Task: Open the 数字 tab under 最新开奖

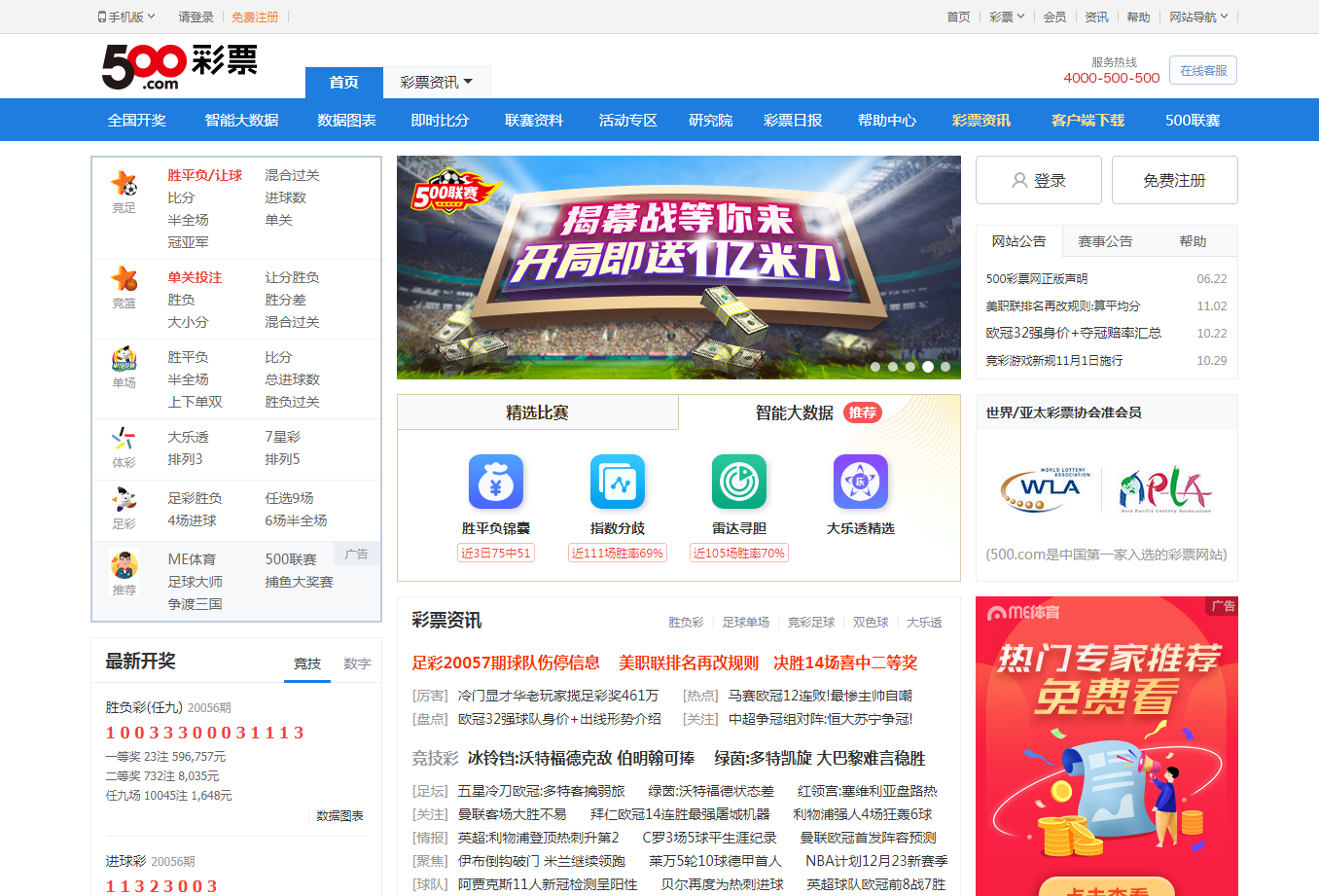Action: tap(357, 663)
